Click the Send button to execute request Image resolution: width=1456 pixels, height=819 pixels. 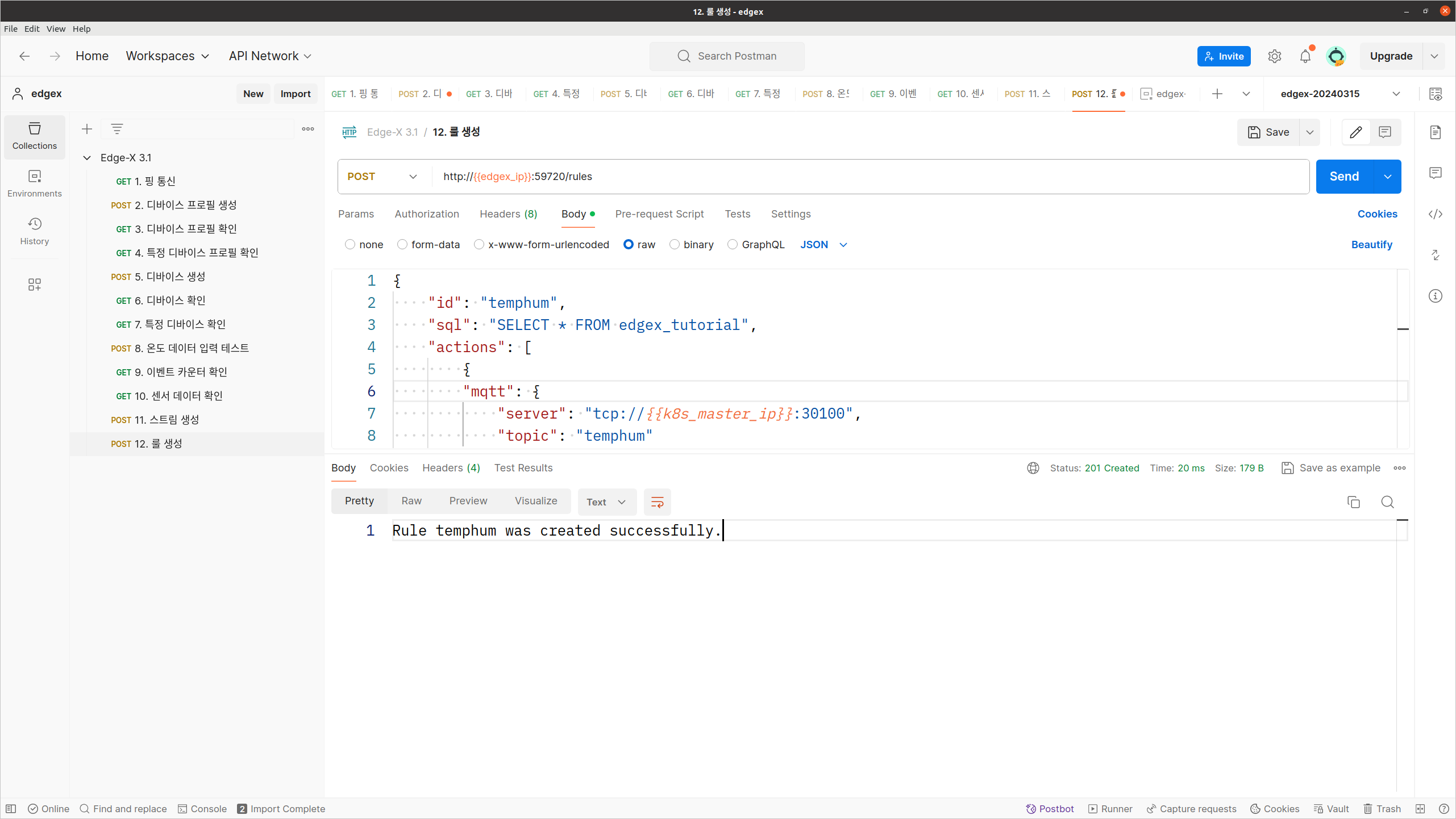1344,176
